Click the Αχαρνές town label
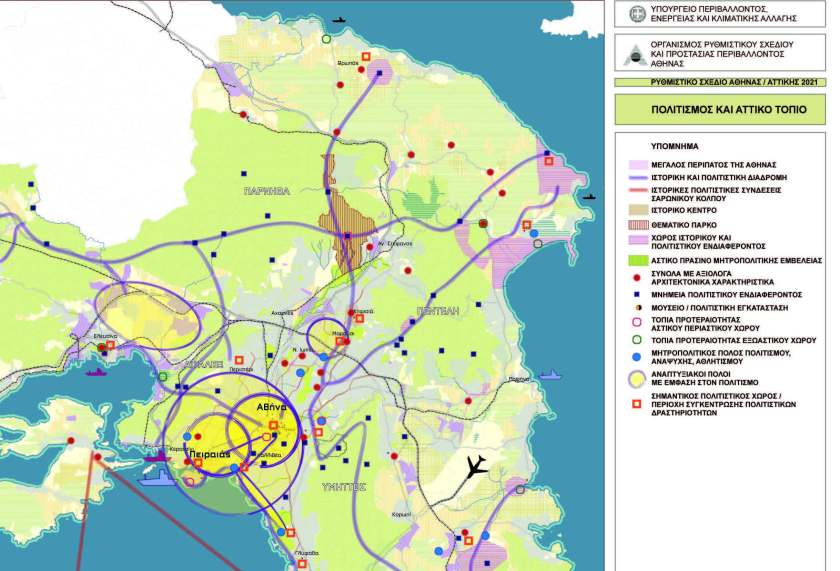 pos(282,313)
